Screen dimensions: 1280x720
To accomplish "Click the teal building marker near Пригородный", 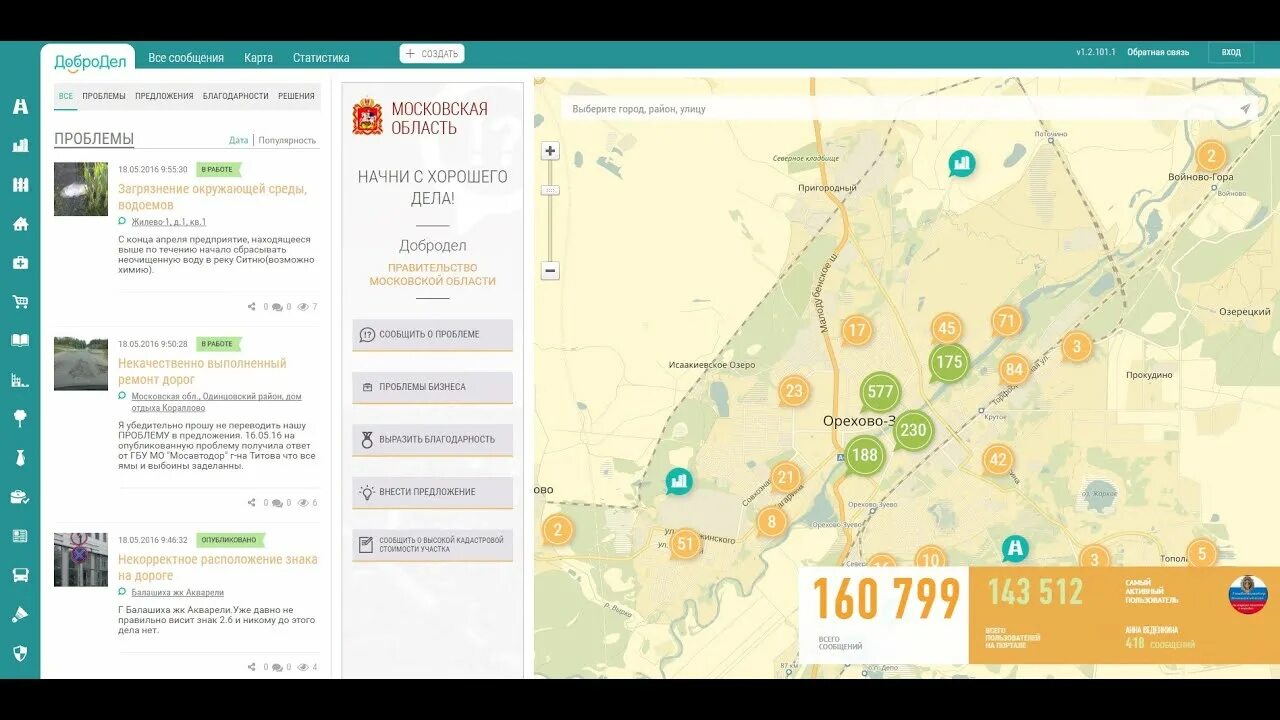I will 962,162.
